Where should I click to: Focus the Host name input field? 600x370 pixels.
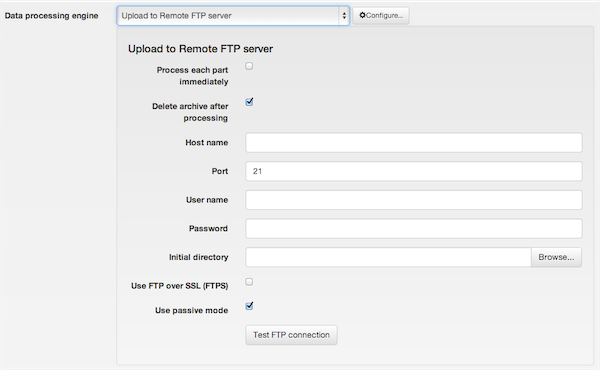pos(414,143)
